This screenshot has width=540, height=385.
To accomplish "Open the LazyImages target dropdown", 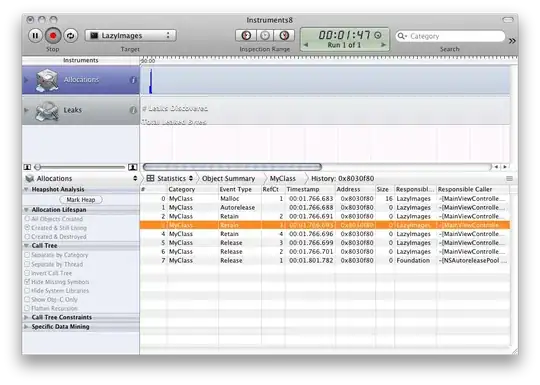I will click(131, 35).
